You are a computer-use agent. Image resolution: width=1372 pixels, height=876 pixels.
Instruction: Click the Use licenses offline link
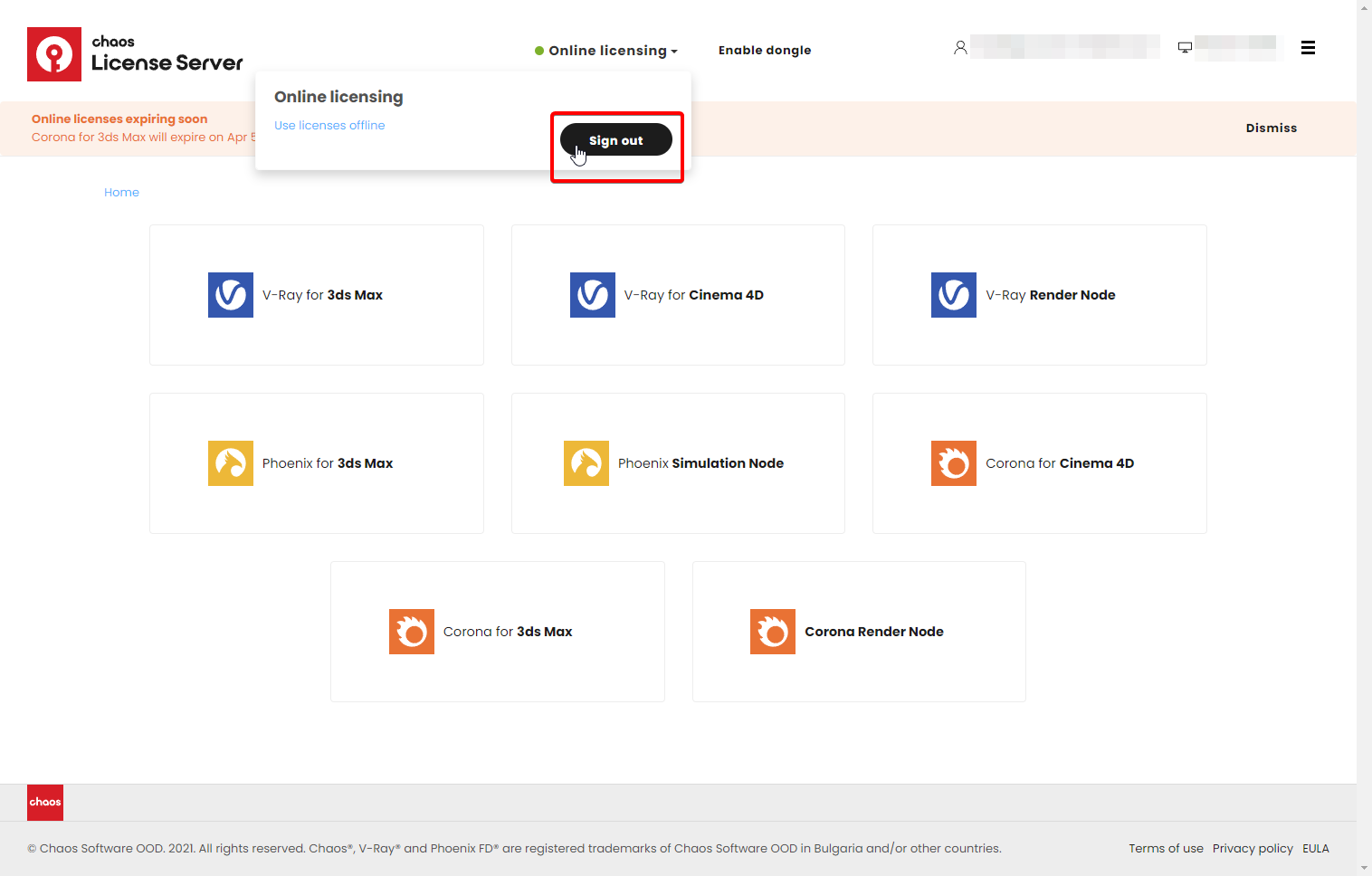tap(329, 126)
